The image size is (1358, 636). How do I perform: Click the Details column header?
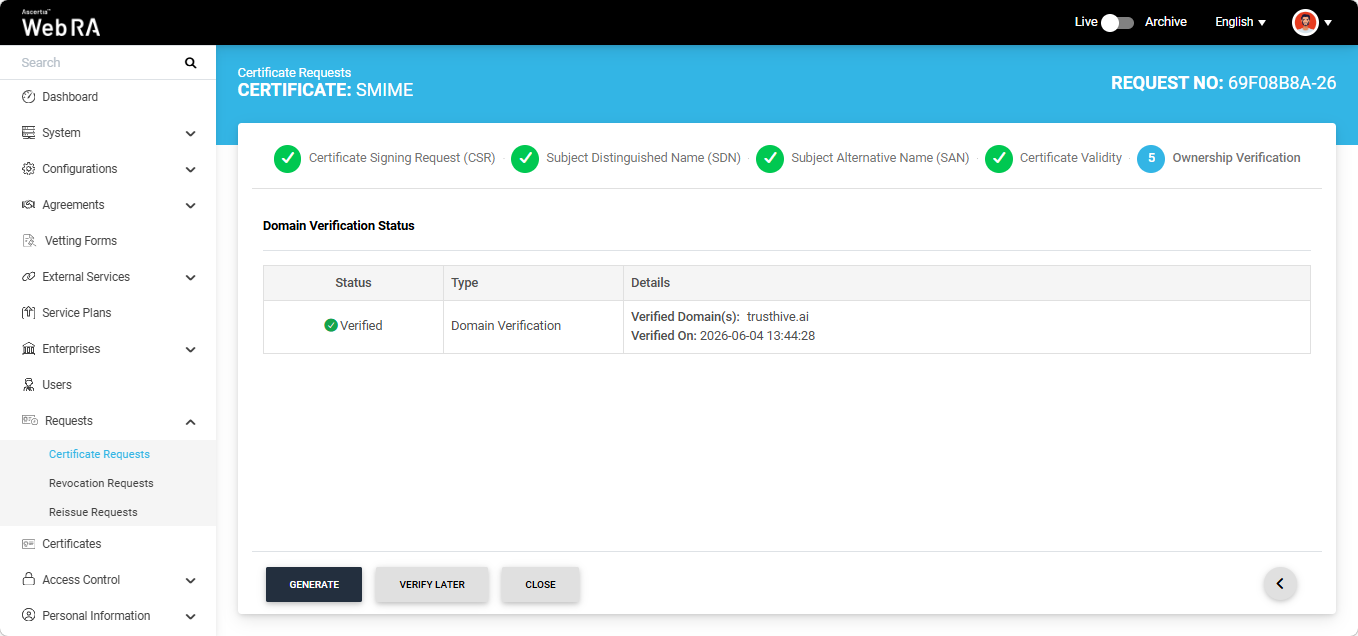[966, 283]
